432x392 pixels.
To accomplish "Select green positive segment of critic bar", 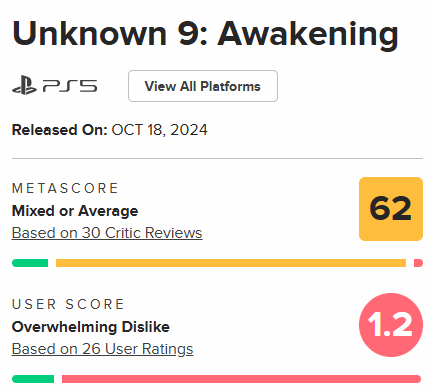I will tap(30, 263).
